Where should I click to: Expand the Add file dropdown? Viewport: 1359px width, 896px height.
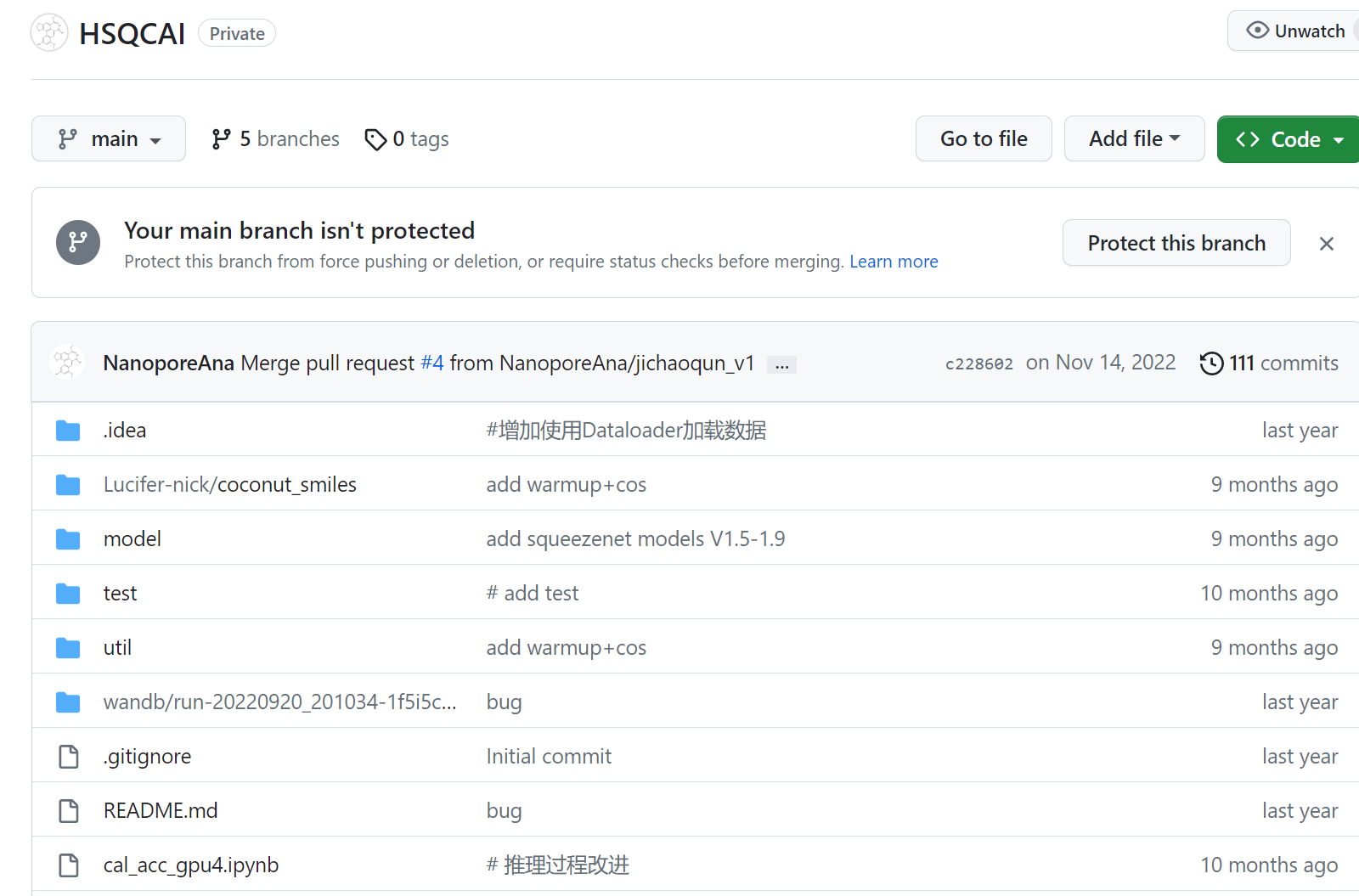coord(1134,138)
